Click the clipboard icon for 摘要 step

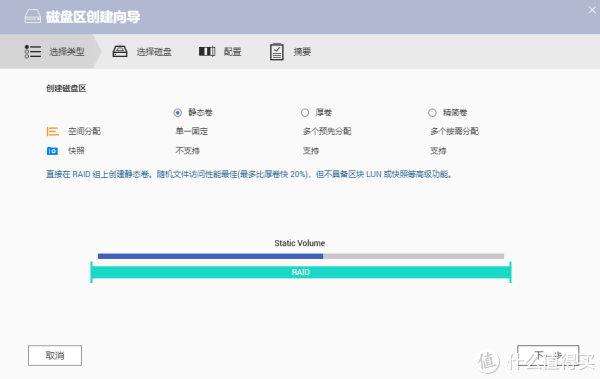(277, 52)
